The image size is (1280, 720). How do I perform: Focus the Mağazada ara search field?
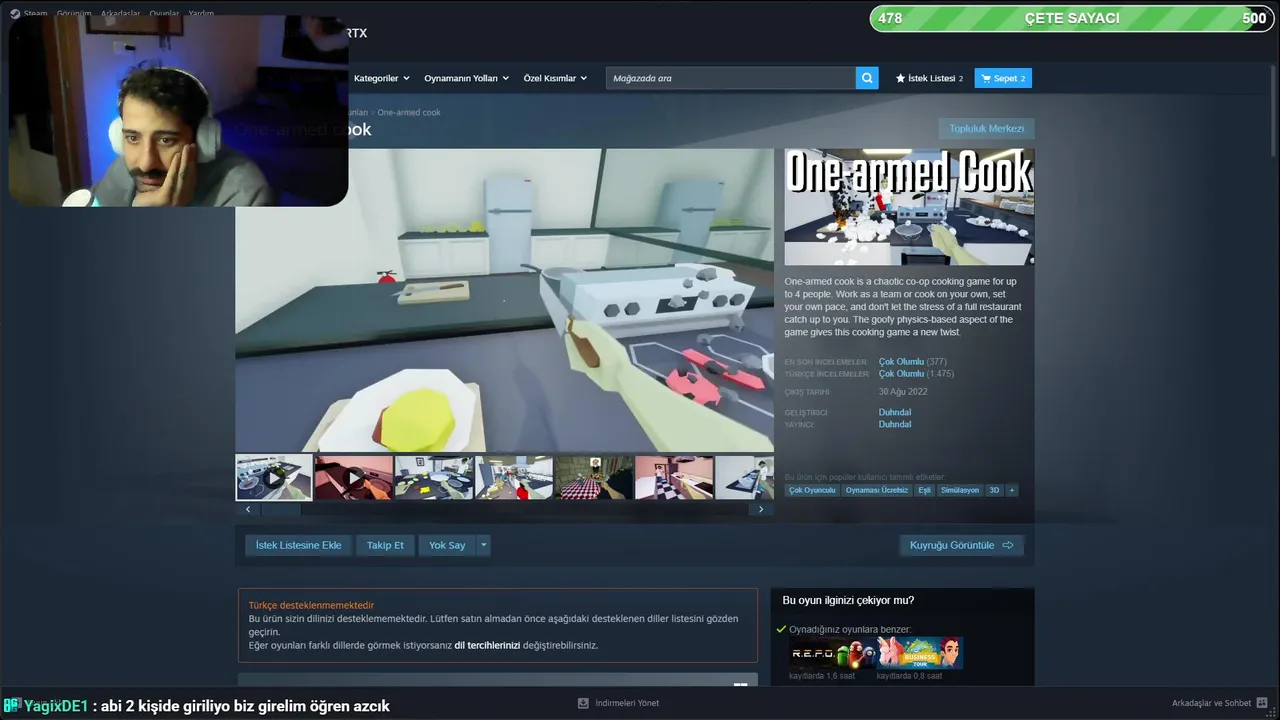pos(731,78)
